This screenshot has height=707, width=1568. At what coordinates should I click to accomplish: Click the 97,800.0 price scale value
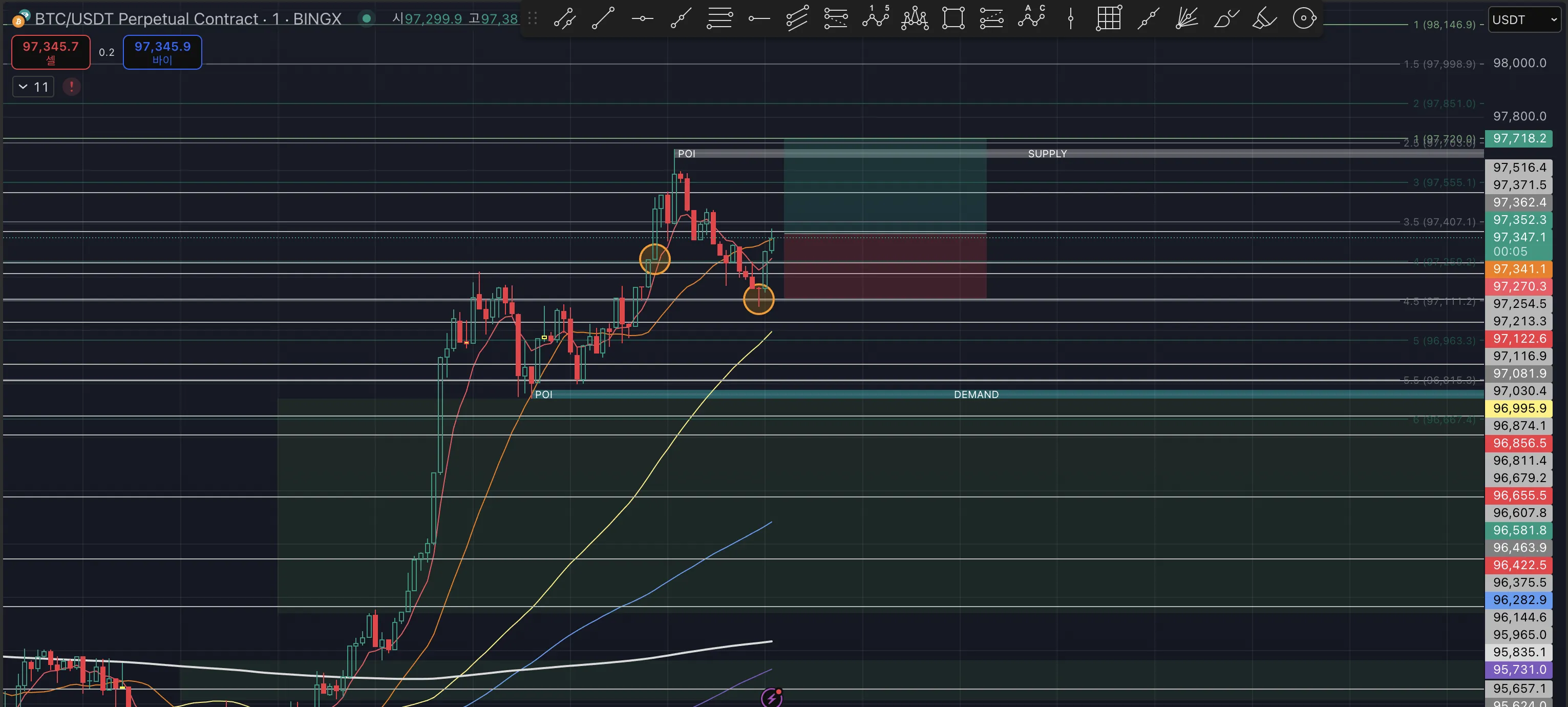point(1519,116)
